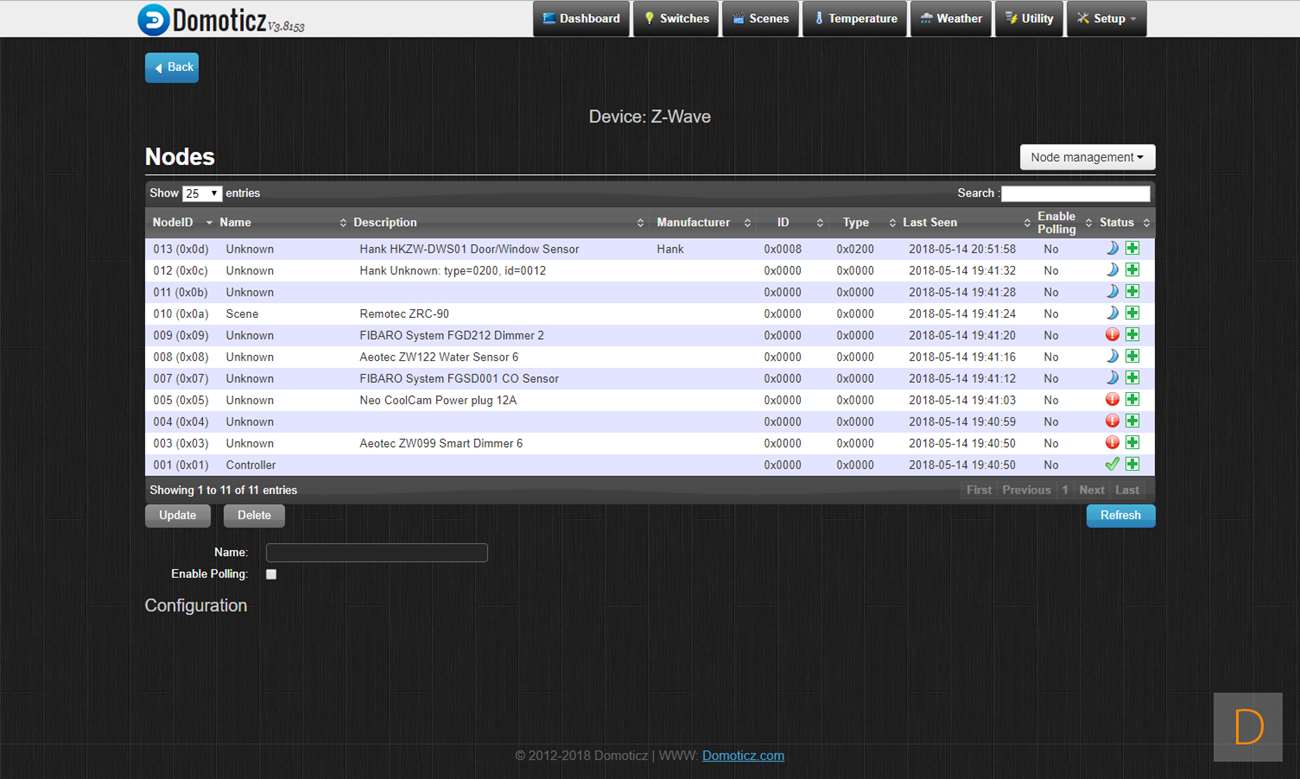Open the Utility section
Image resolution: width=1300 pixels, height=779 pixels.
click(x=1029, y=19)
